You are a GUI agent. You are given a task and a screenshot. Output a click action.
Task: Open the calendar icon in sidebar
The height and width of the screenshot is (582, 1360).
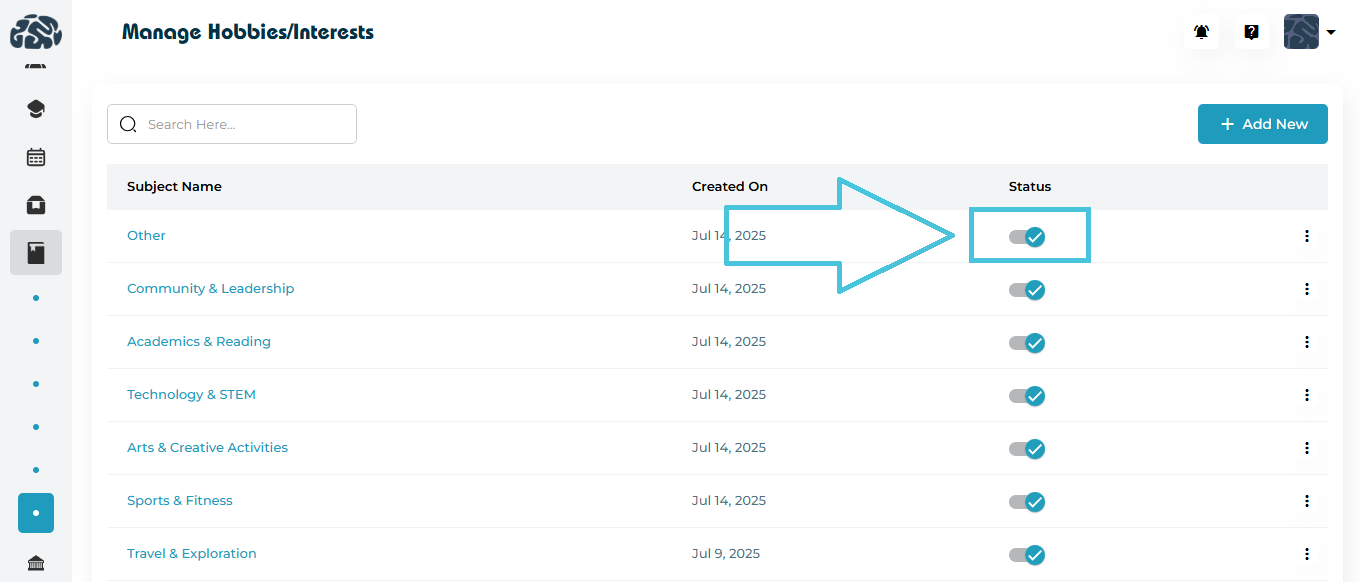point(36,157)
